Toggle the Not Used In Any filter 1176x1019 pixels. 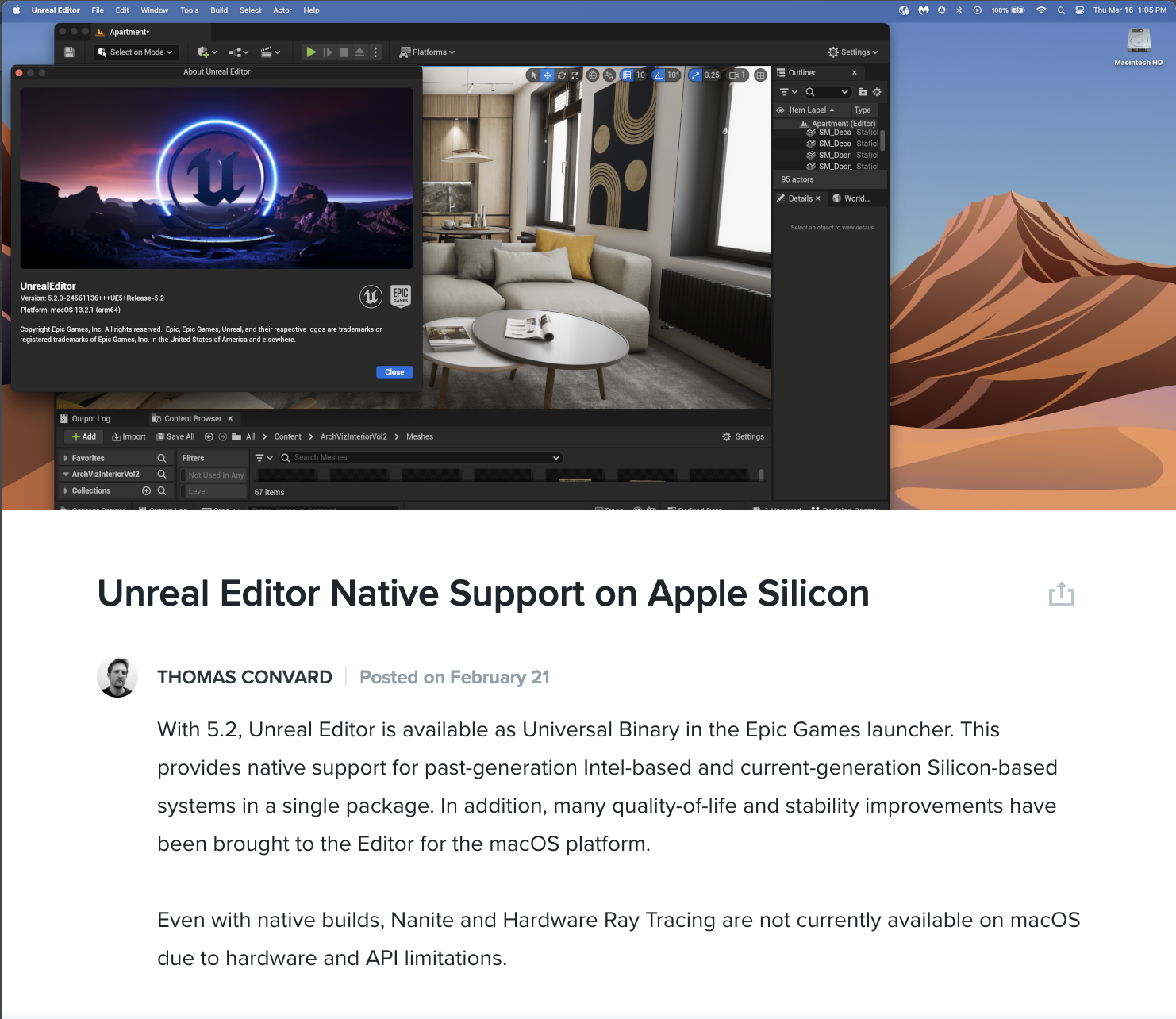tap(214, 475)
